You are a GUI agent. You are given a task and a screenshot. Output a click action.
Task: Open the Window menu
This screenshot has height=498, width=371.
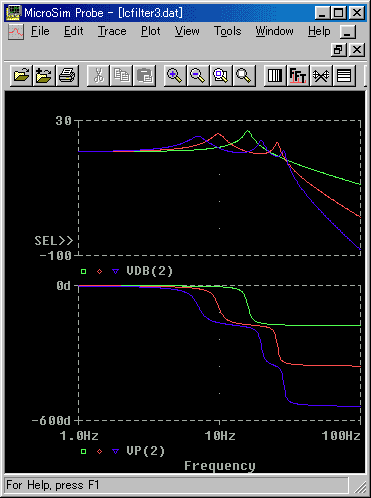tap(274, 31)
